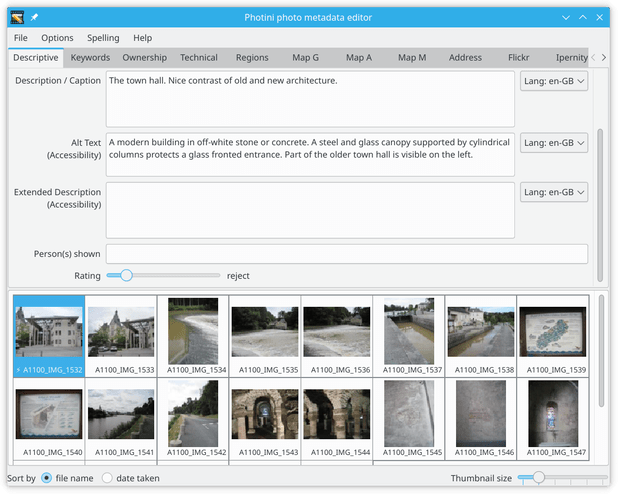The width and height of the screenshot is (618, 494).
Task: Select thumbnail A1100_IMG_1535
Action: 265,336
